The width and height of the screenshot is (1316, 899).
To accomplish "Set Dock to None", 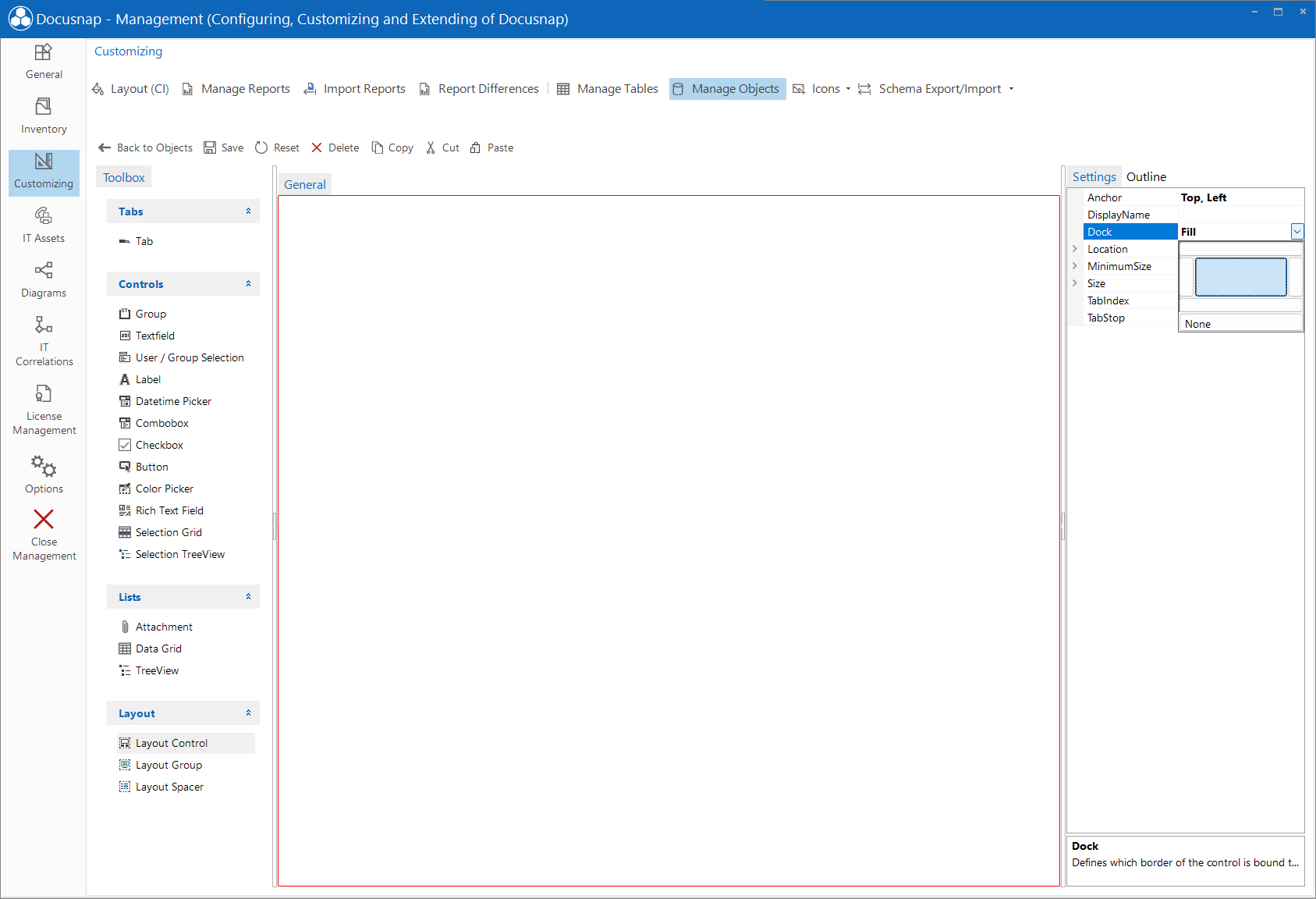I will [x=1240, y=324].
